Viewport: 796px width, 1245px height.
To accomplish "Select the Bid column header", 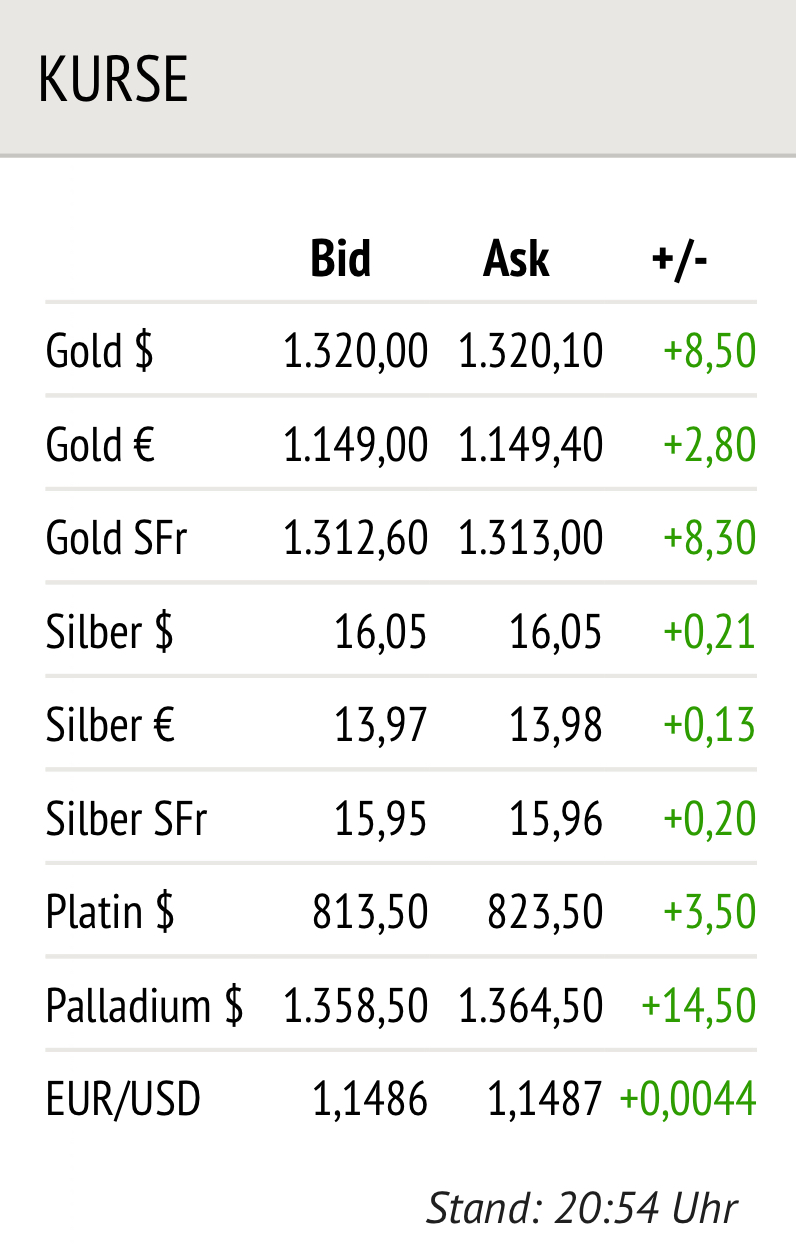I will 341,259.
